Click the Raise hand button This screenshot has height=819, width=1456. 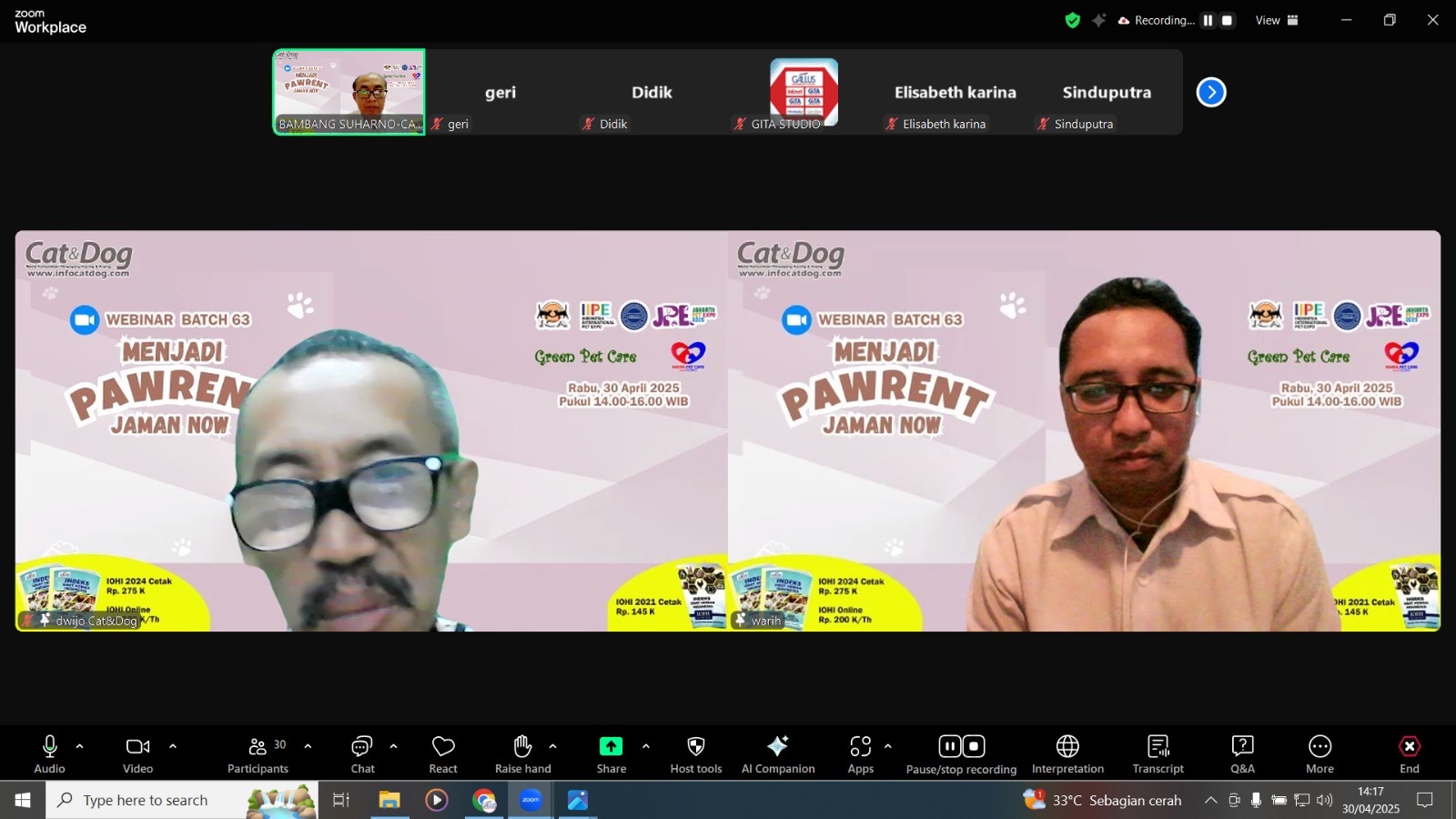522,754
